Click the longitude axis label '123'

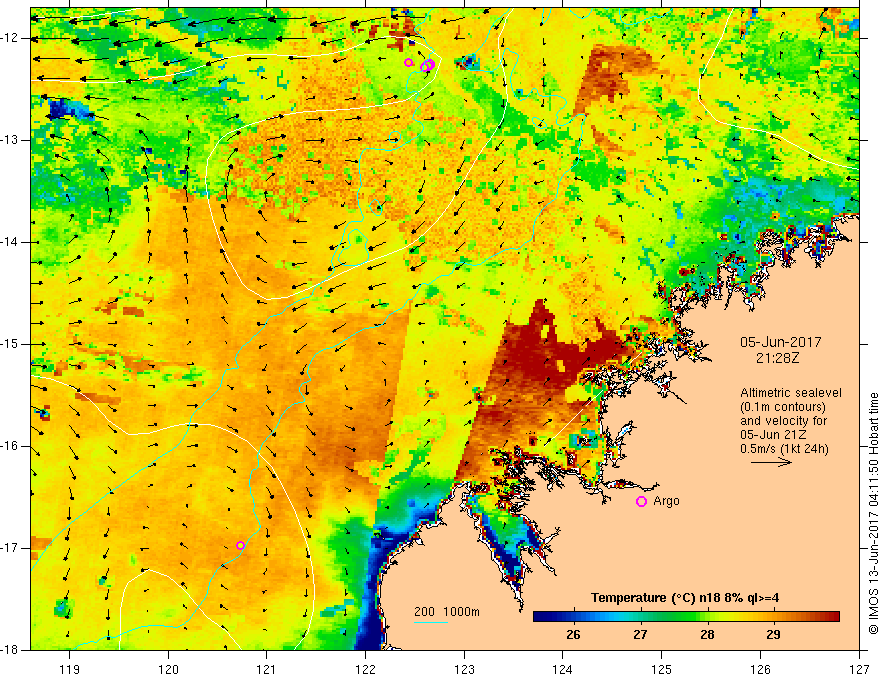coord(464,669)
